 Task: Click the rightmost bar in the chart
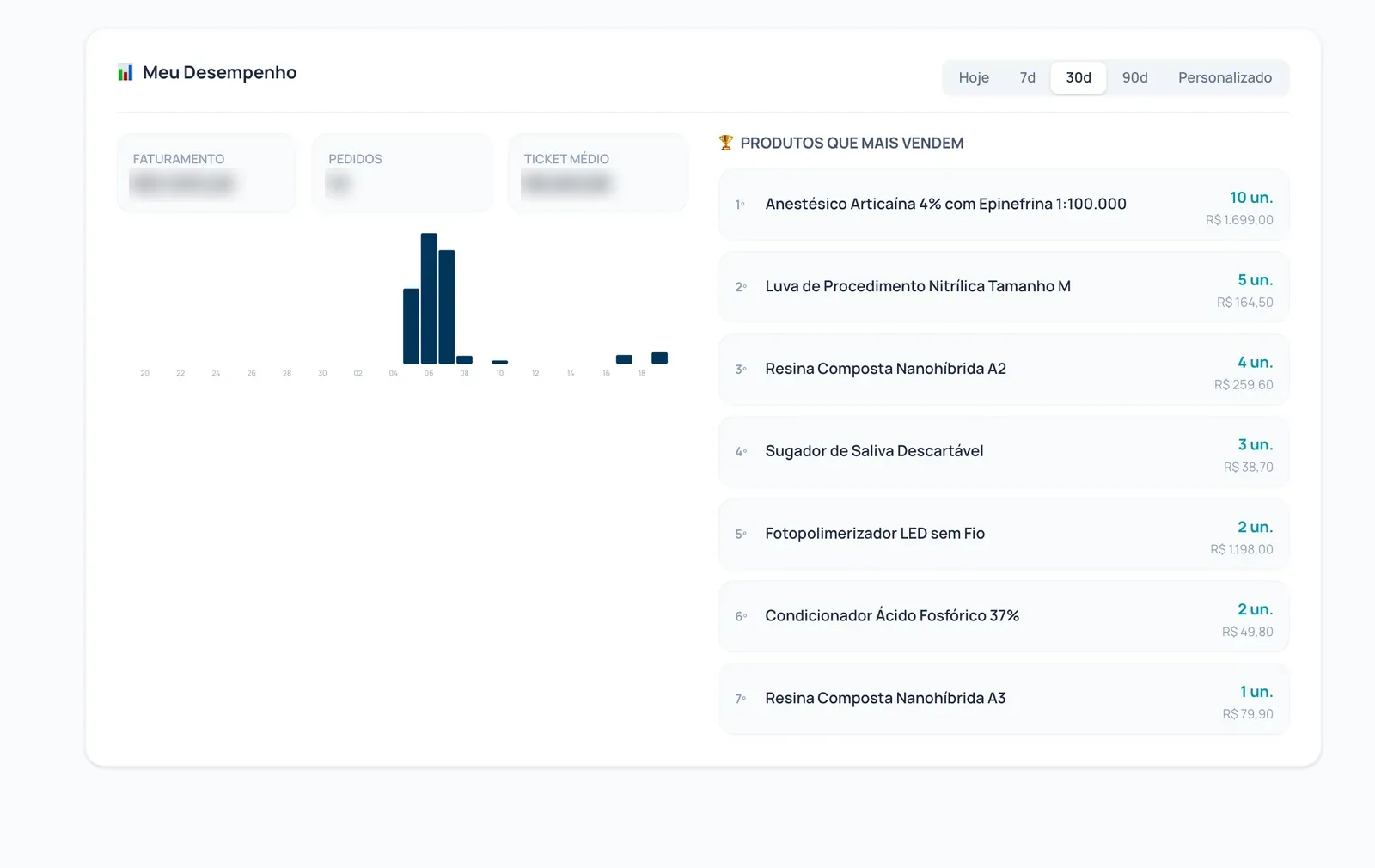coord(659,358)
